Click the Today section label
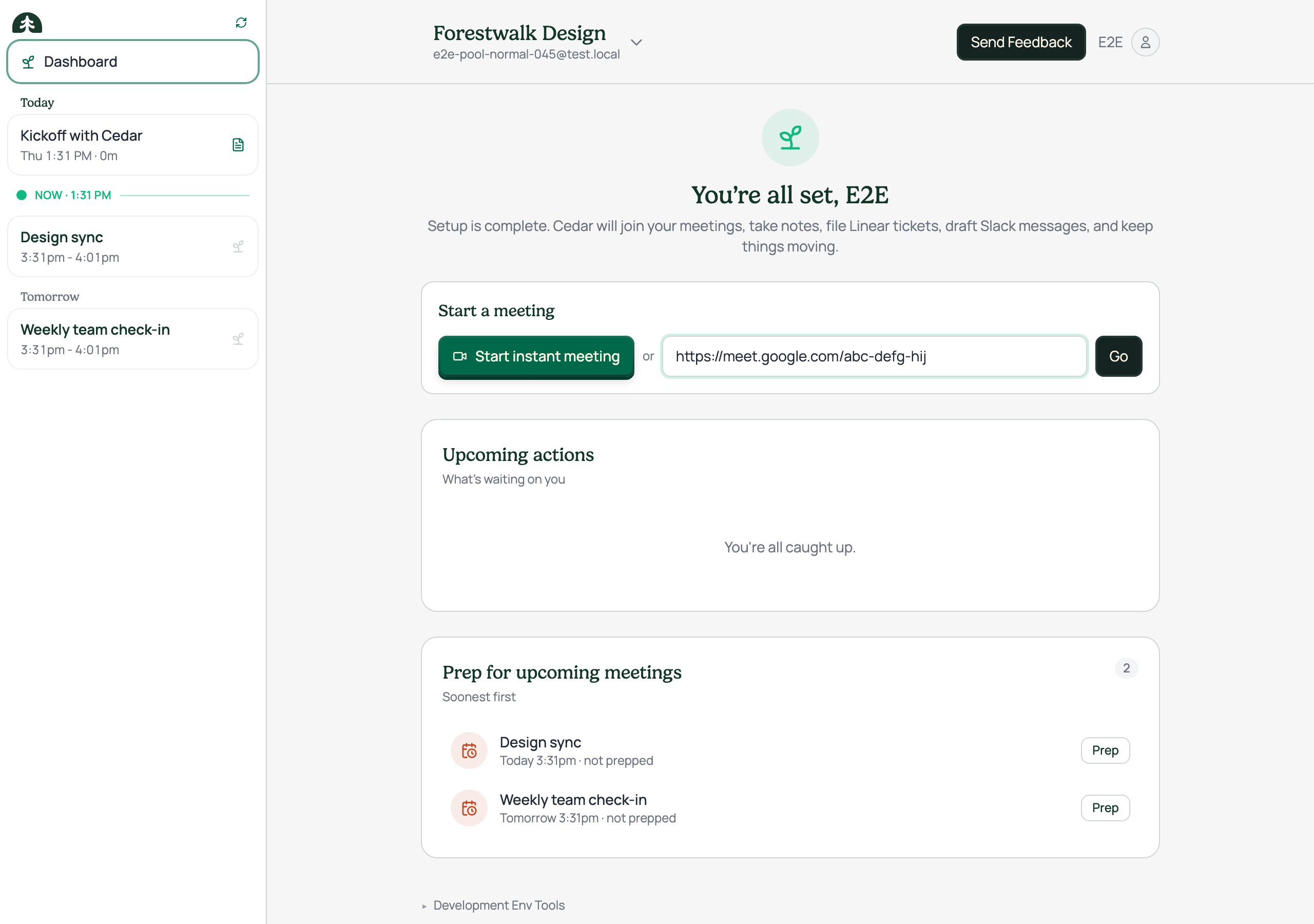The image size is (1314, 924). 37,103
